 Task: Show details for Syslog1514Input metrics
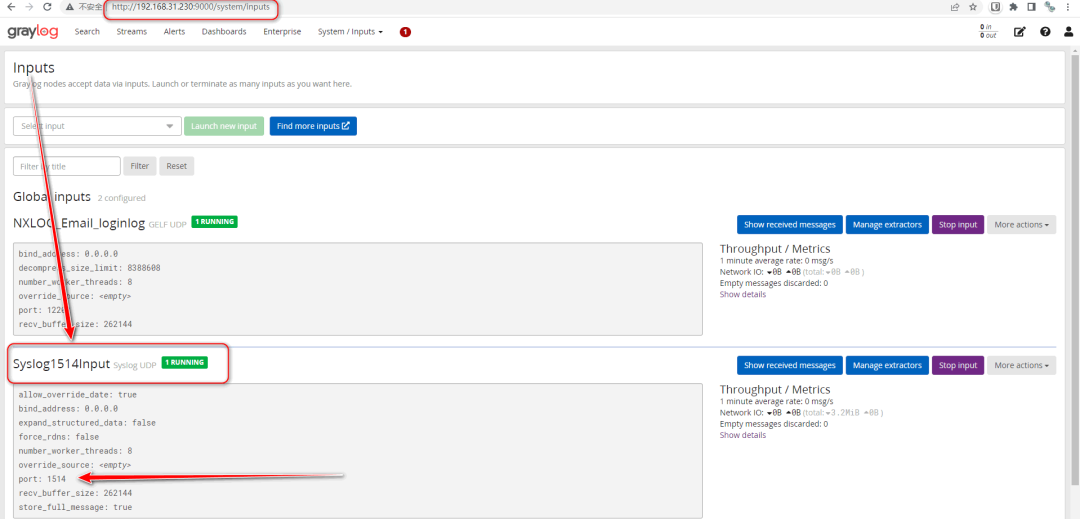(x=742, y=434)
